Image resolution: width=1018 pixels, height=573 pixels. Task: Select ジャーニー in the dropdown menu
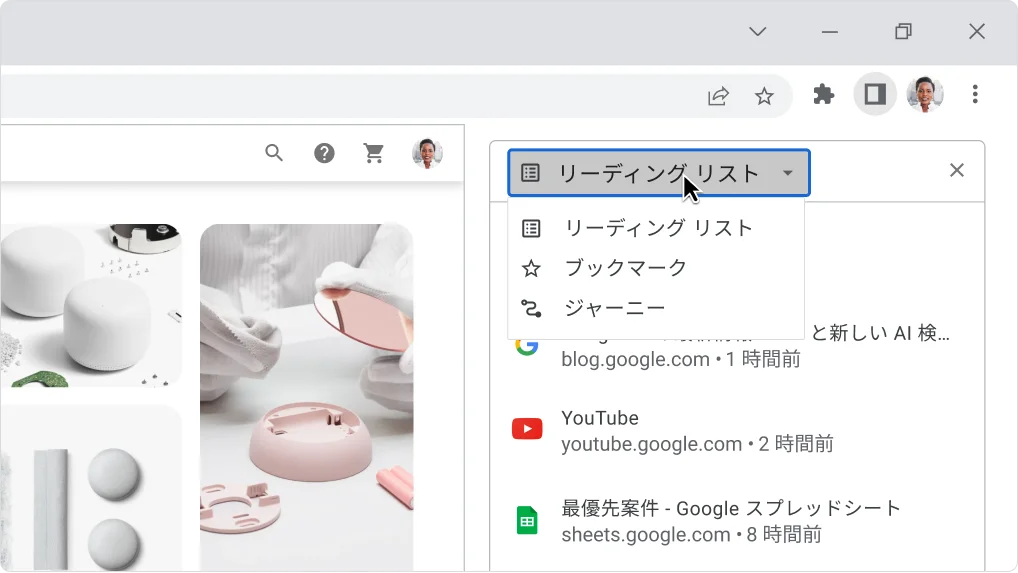pos(656,308)
